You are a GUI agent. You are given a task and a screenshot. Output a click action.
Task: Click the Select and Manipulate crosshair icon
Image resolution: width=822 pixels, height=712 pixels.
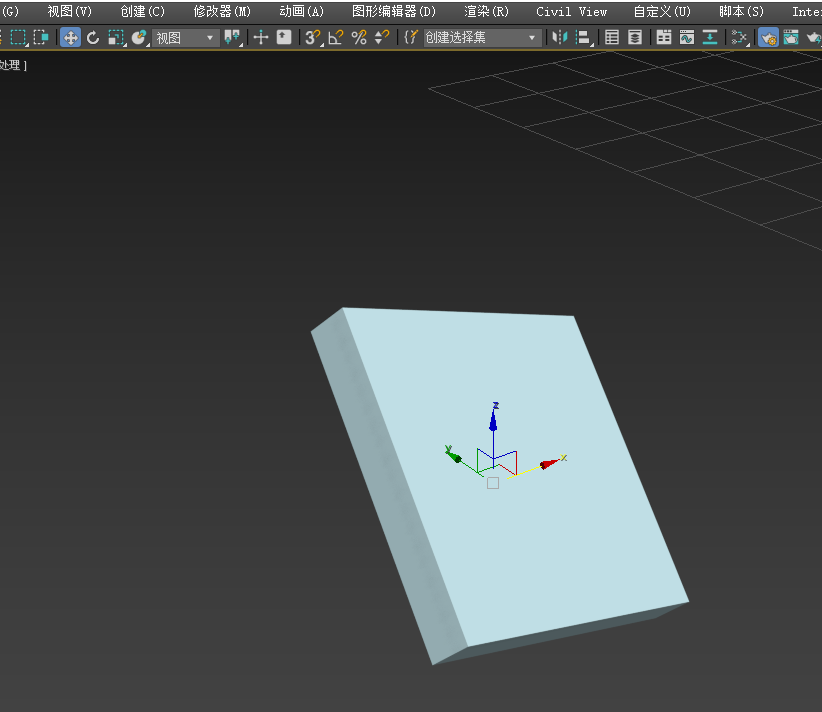(x=261, y=37)
